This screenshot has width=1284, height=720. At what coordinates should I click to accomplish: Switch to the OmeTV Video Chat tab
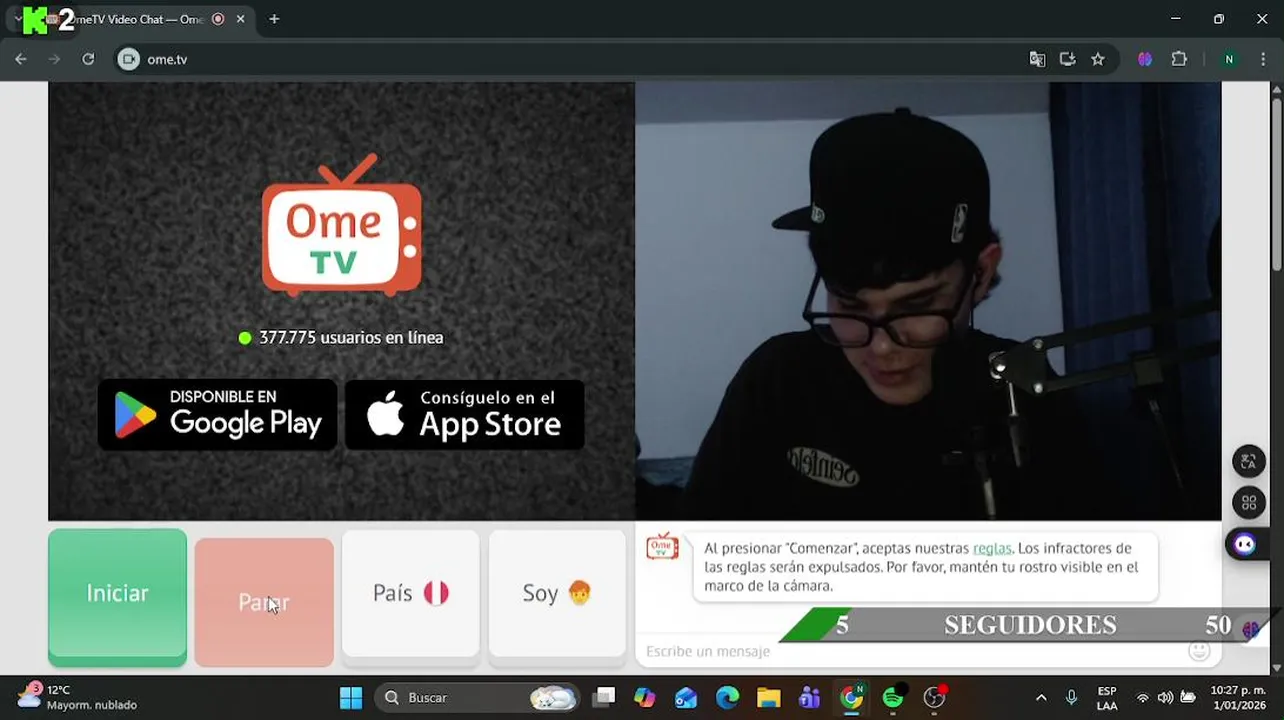[140, 19]
